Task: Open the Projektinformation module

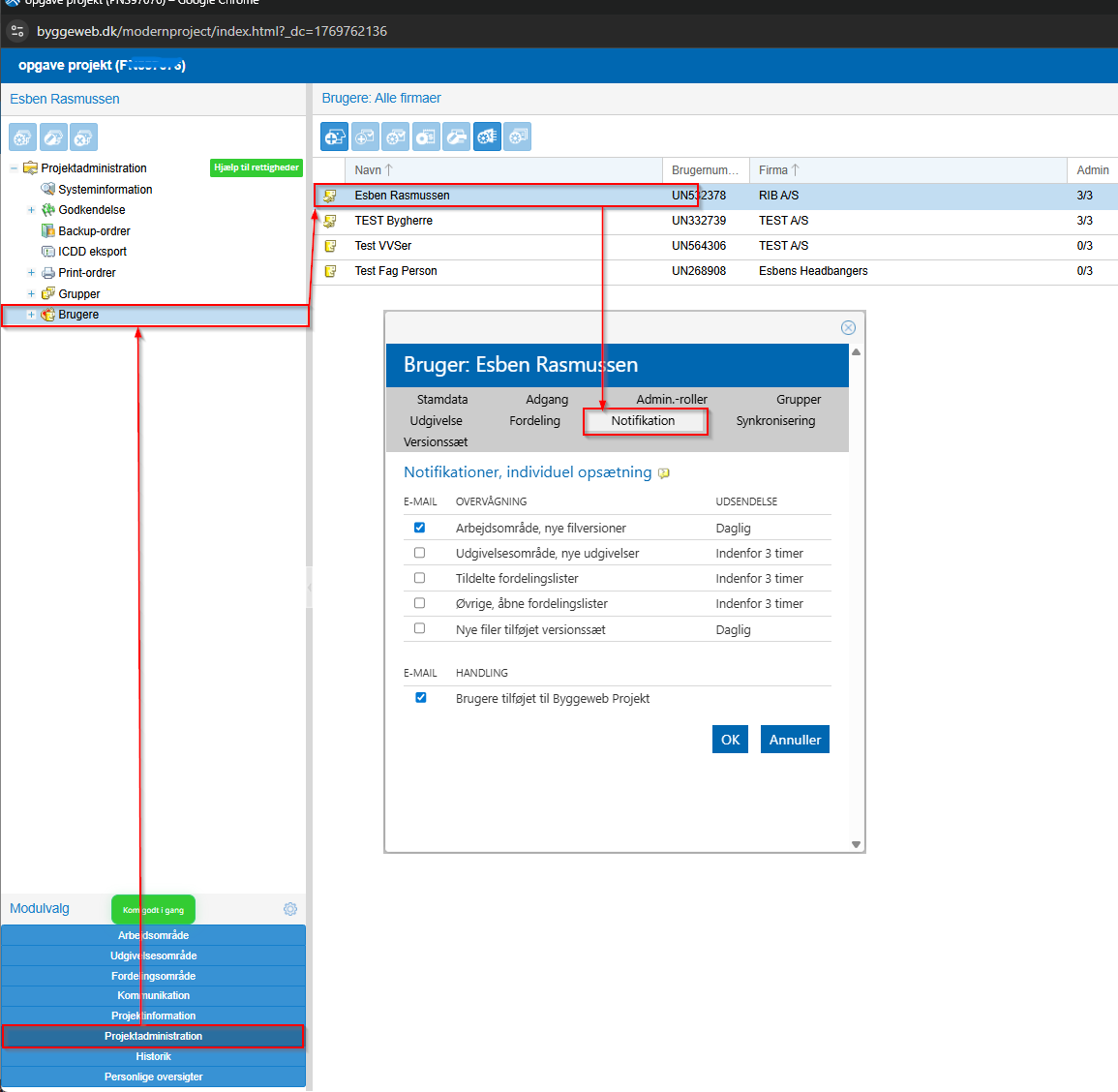Action: click(x=153, y=1016)
